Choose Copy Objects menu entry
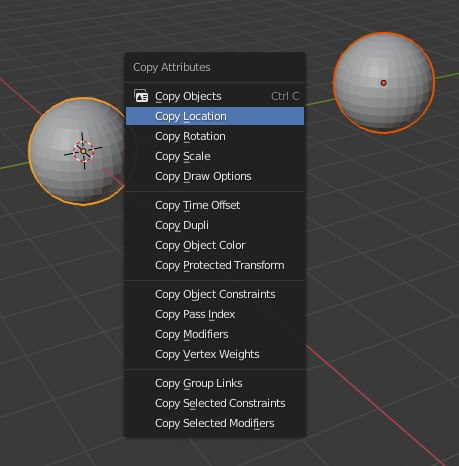 click(215, 96)
